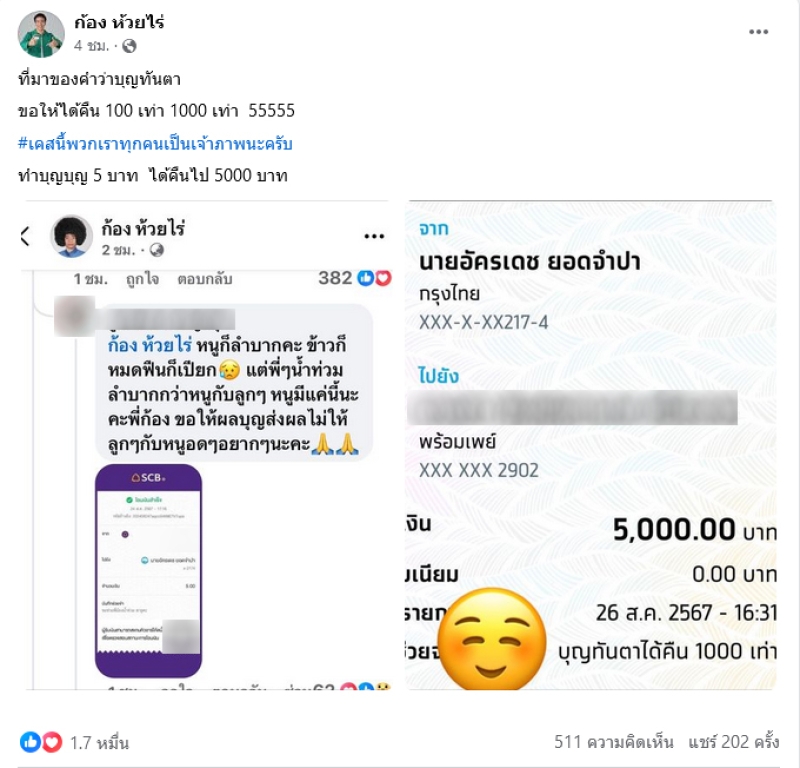This screenshot has width=800, height=768.
Task: Click the back arrow in embedded screenshot
Action: (x=24, y=236)
